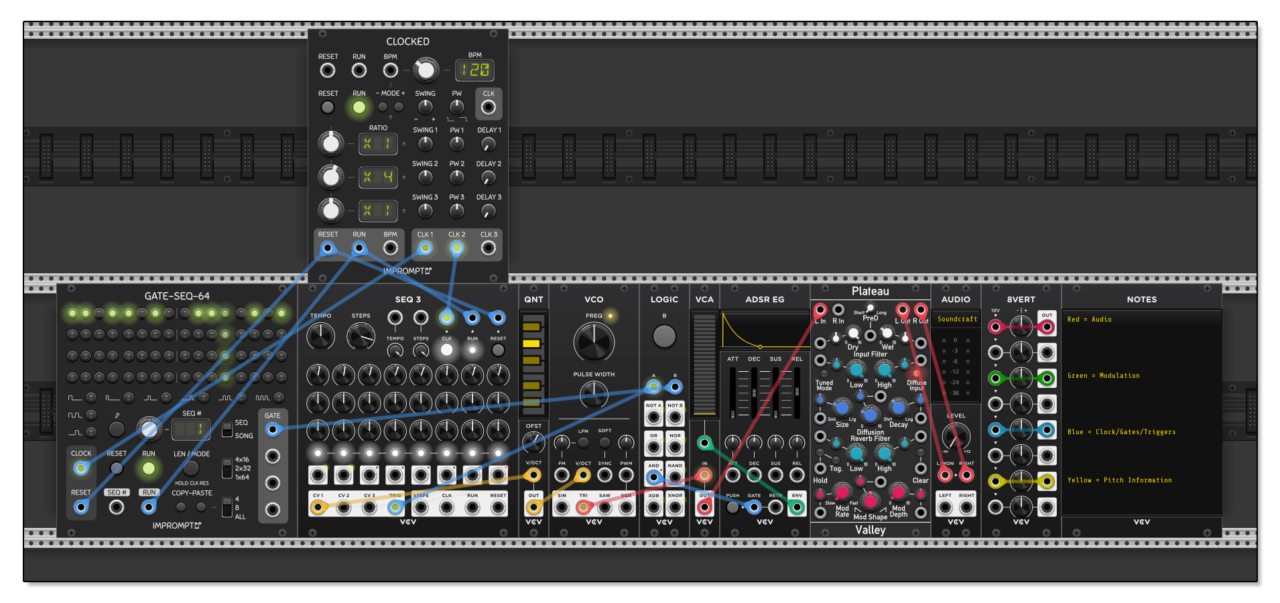Click the L In jack on Plateau
Image resolution: width=1280 pixels, height=603 pixels.
pos(821,310)
